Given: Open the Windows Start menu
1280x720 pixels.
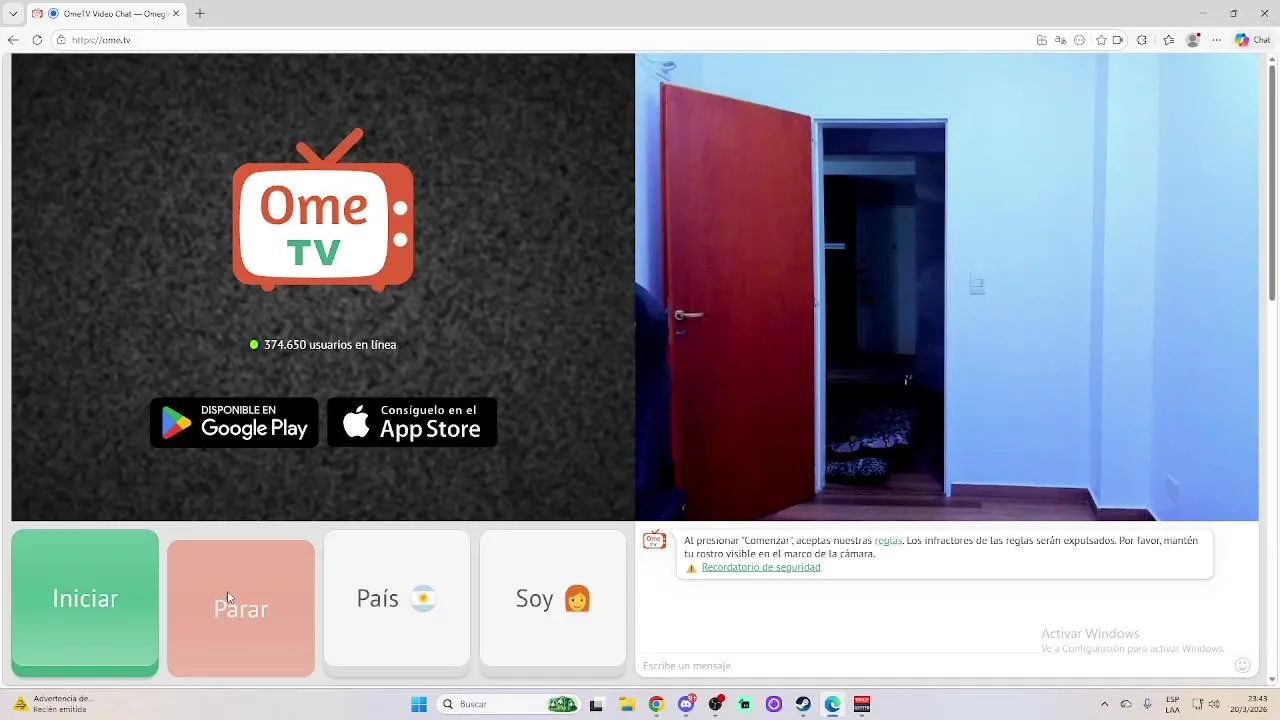Looking at the screenshot, I should [x=419, y=704].
